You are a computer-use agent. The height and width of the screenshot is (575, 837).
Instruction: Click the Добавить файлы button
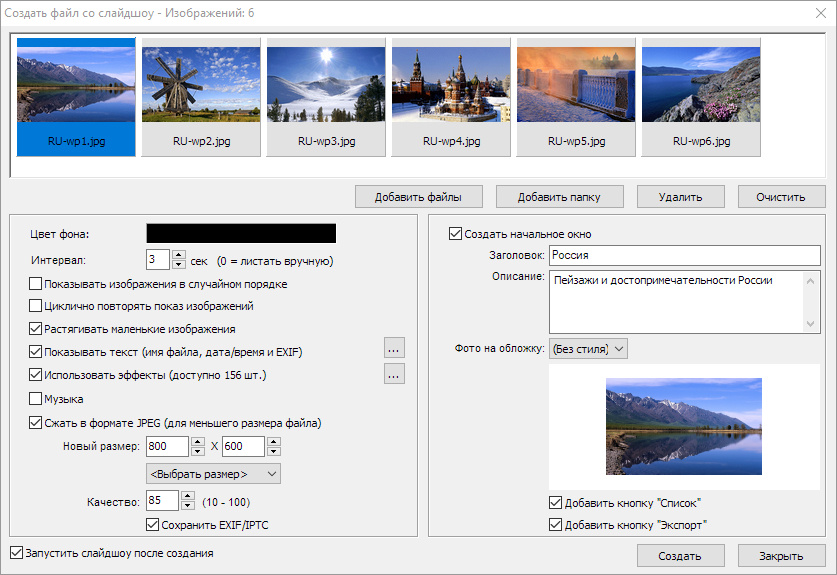[x=418, y=197]
